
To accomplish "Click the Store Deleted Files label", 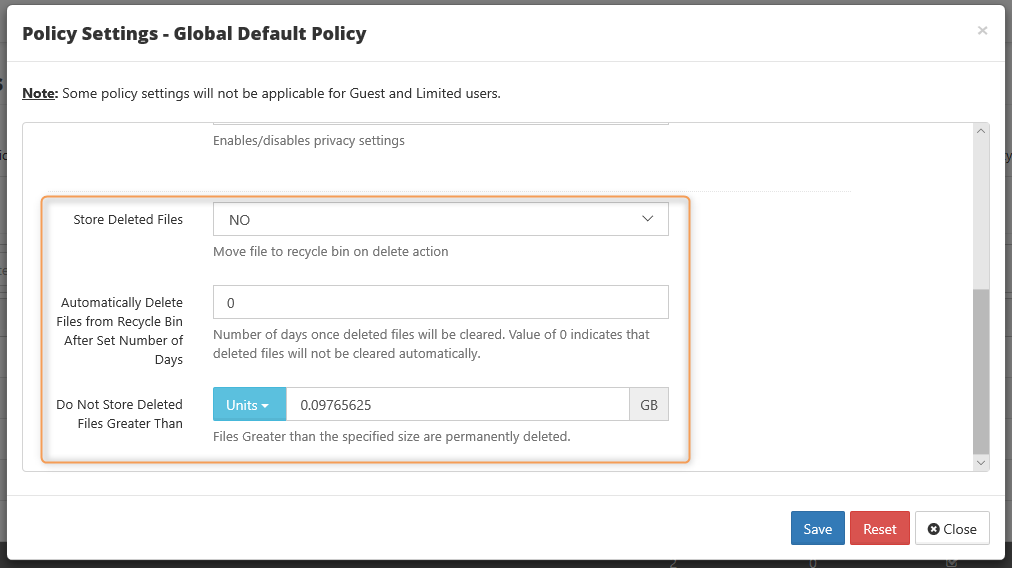I will click(128, 219).
